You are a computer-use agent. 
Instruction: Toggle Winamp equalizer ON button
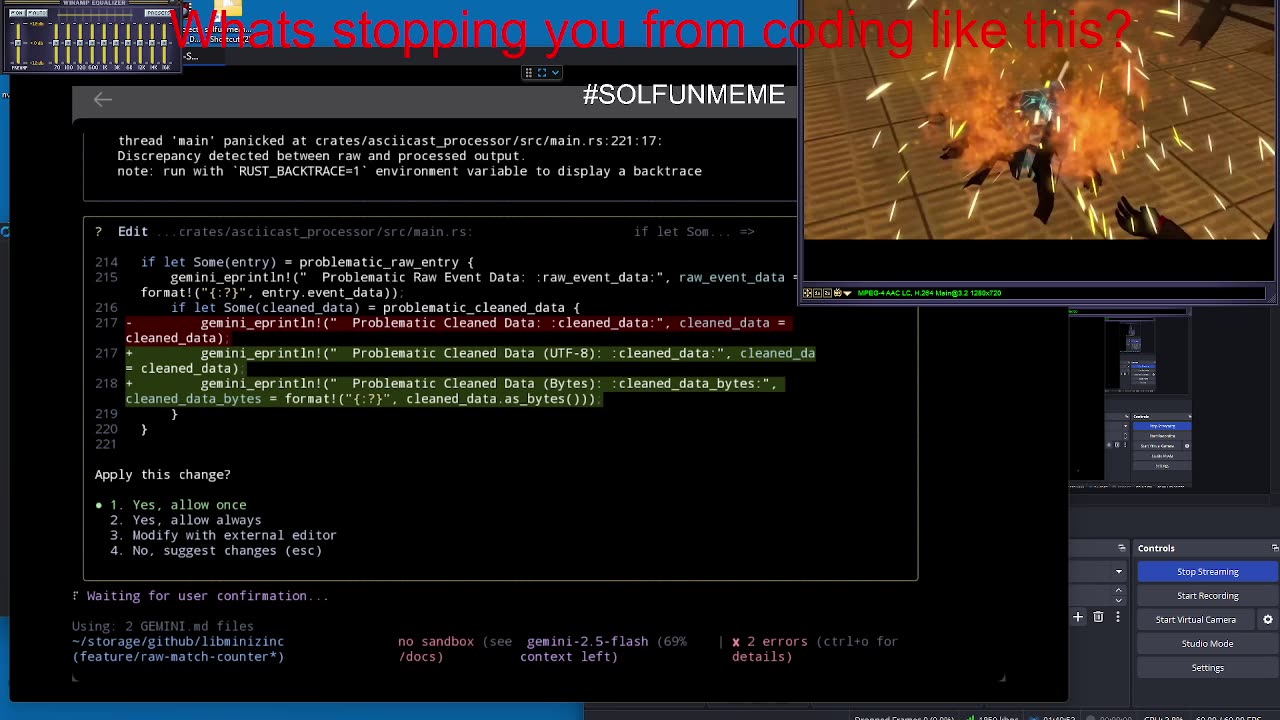[x=17, y=13]
